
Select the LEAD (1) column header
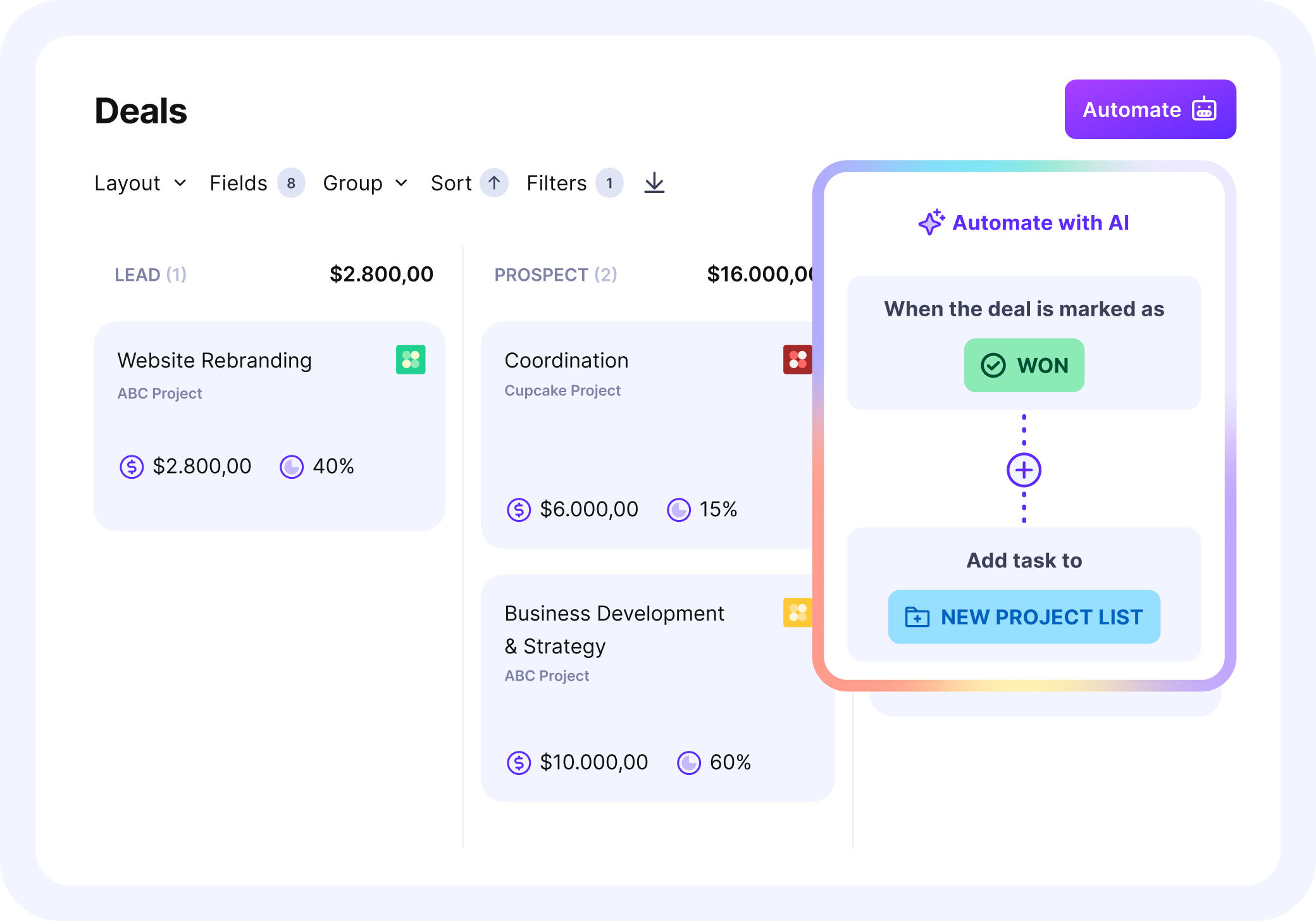(x=151, y=275)
